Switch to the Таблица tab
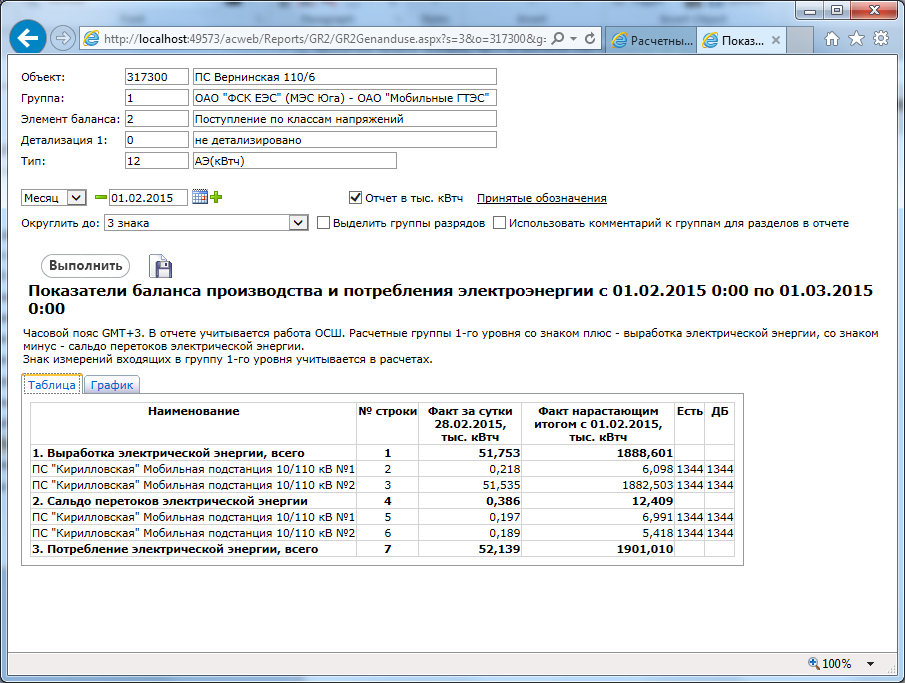Viewport: 905px width, 683px height. 52,385
